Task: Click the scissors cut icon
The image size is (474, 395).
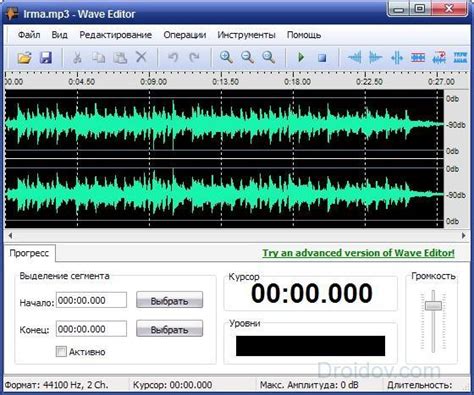Action: [x=77, y=58]
